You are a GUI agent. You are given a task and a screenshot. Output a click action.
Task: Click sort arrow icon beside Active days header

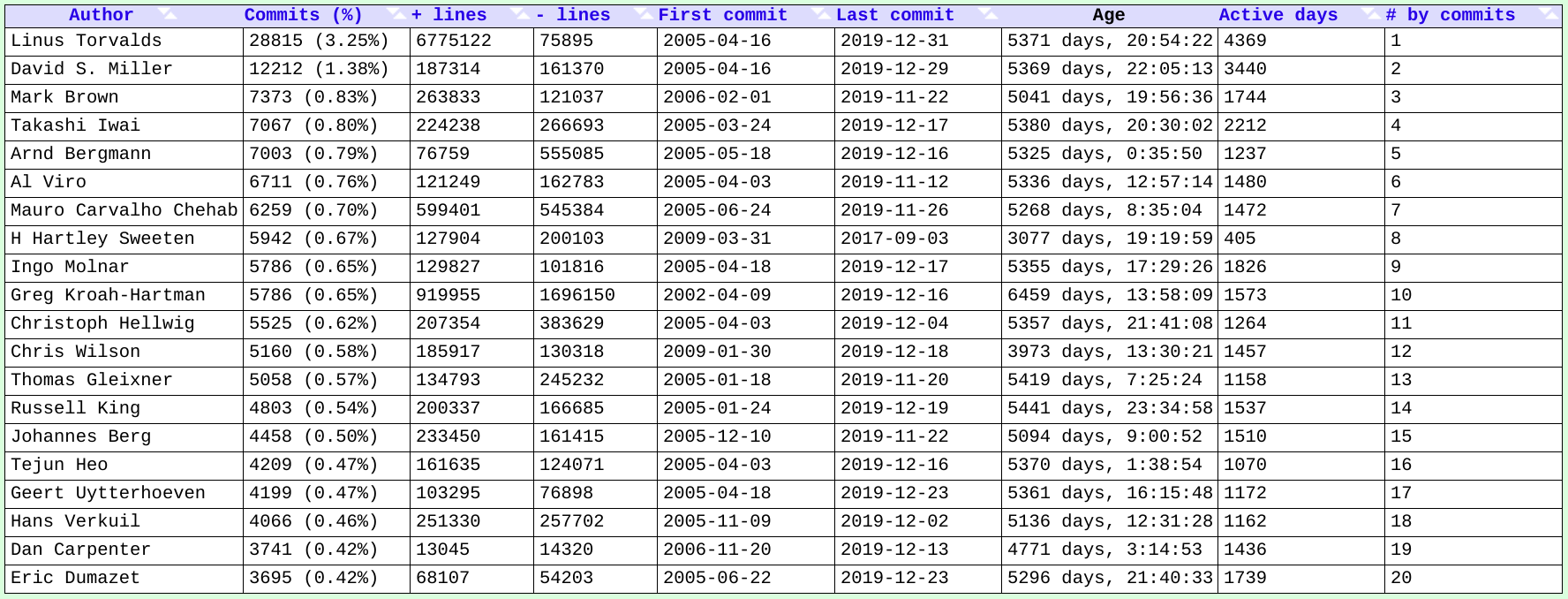pyautogui.click(x=1369, y=14)
